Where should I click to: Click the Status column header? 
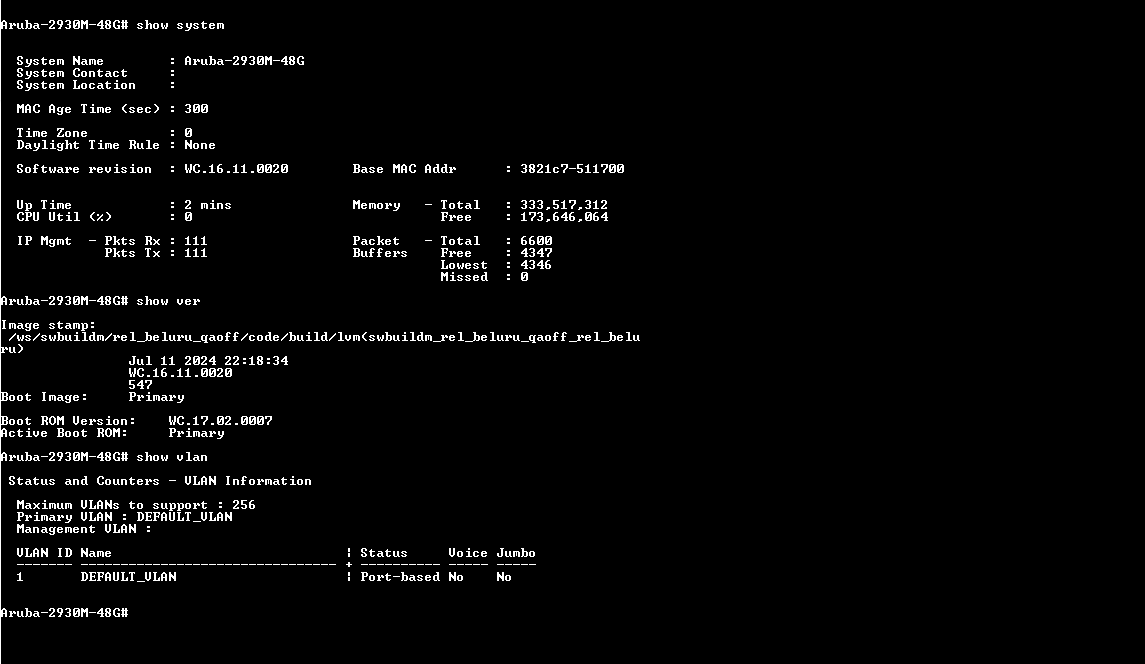383,553
